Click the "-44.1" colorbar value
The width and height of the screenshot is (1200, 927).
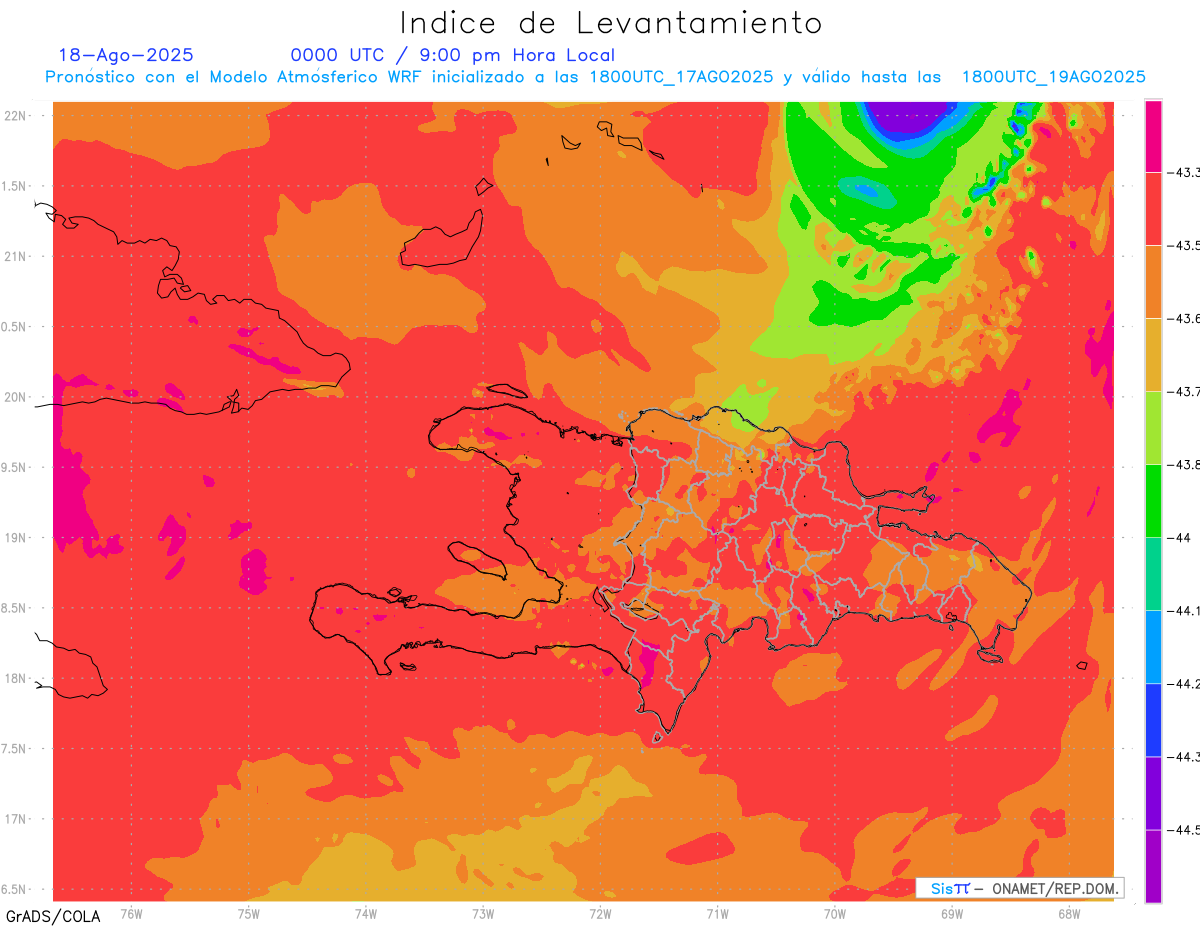tap(1184, 611)
